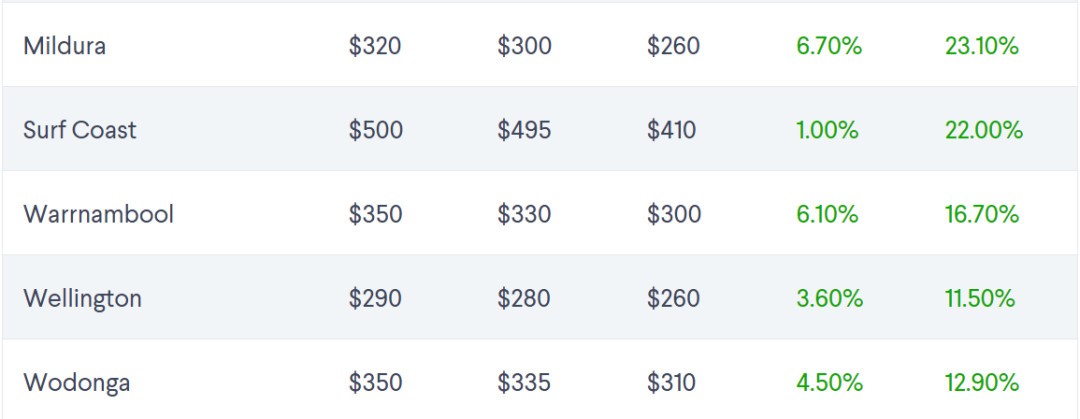
Task: Click Warrnambool's 16.70% change value
Action: point(981,214)
